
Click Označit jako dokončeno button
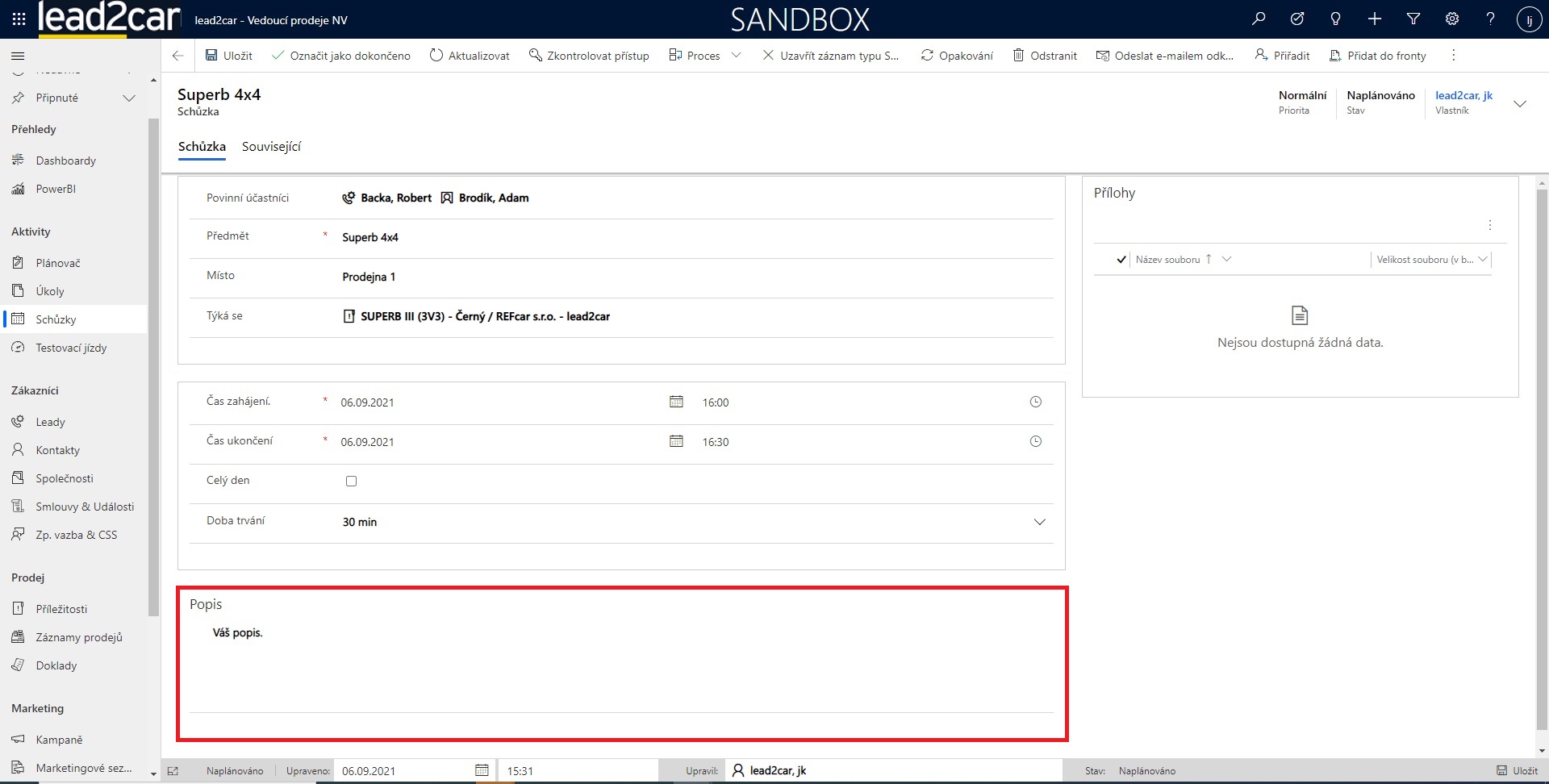pyautogui.click(x=341, y=56)
